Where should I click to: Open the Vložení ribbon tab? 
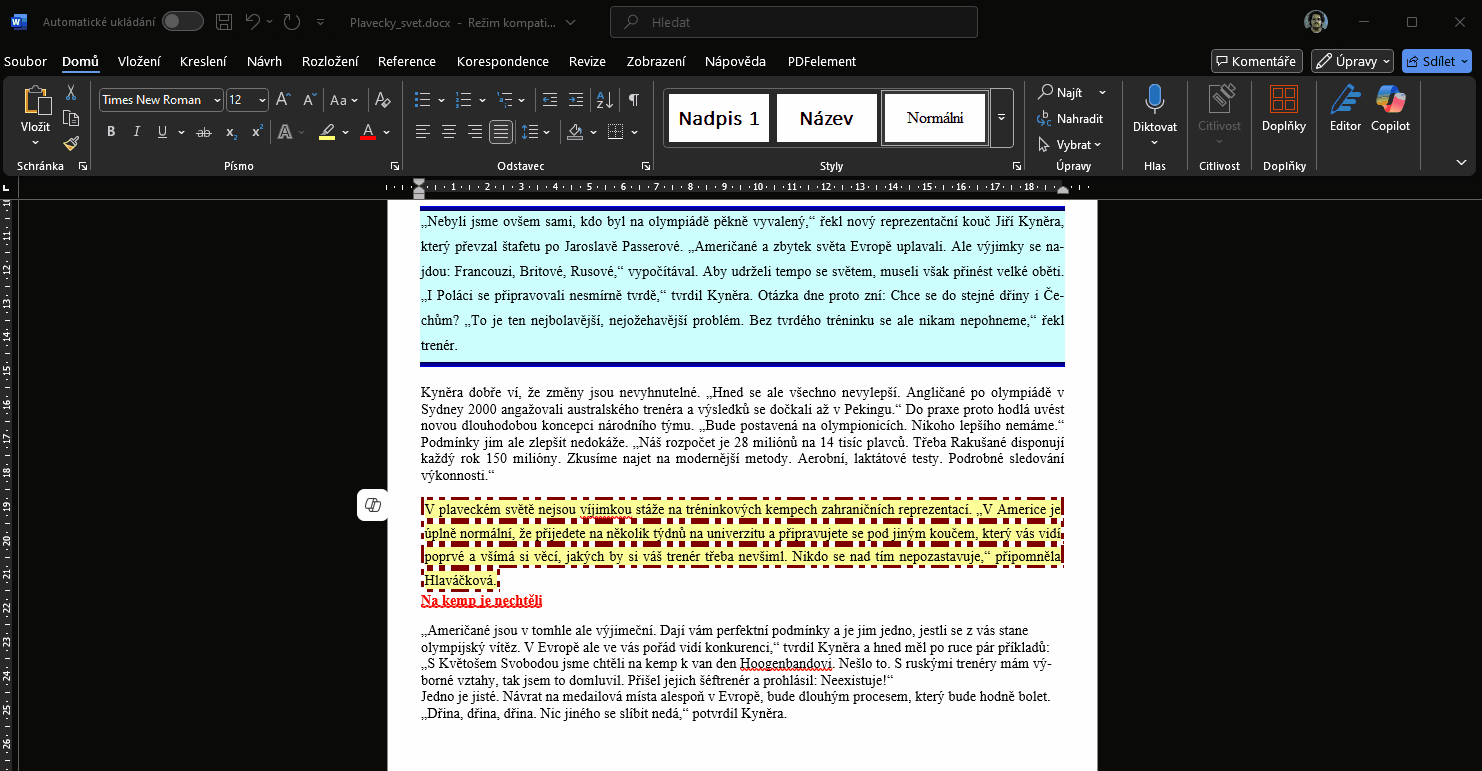(x=139, y=61)
